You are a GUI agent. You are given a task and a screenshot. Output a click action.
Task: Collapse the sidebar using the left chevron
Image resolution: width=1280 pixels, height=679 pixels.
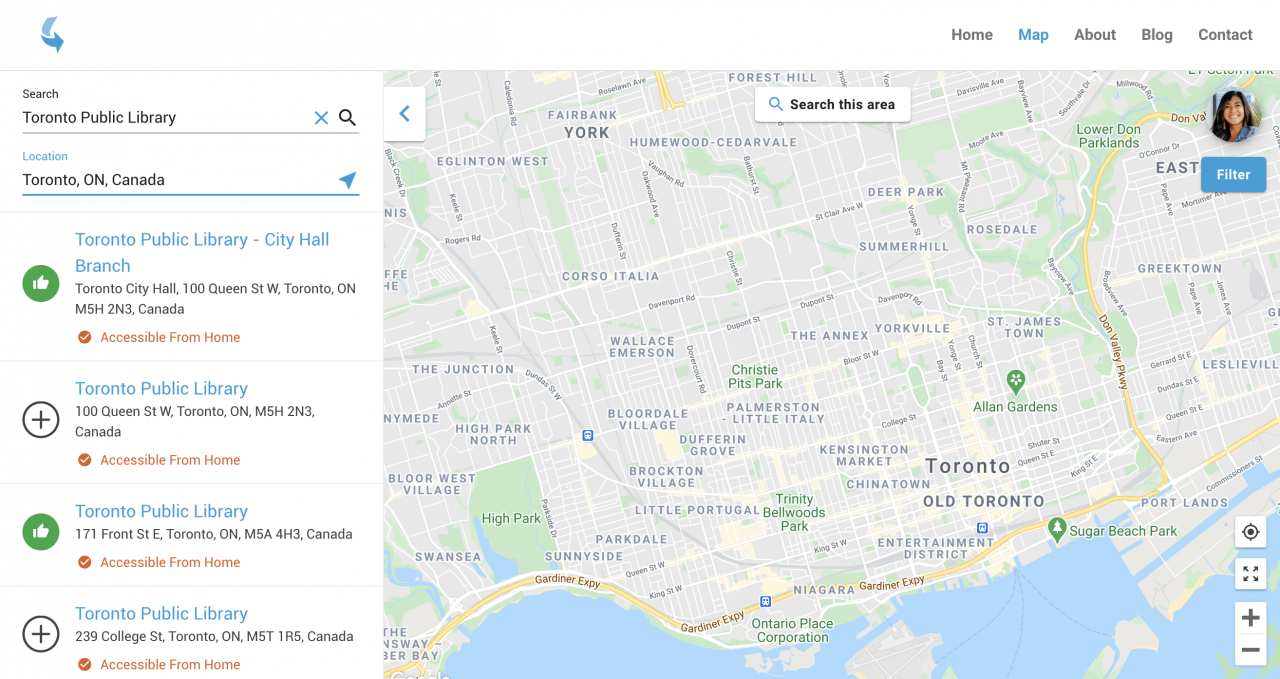(404, 113)
